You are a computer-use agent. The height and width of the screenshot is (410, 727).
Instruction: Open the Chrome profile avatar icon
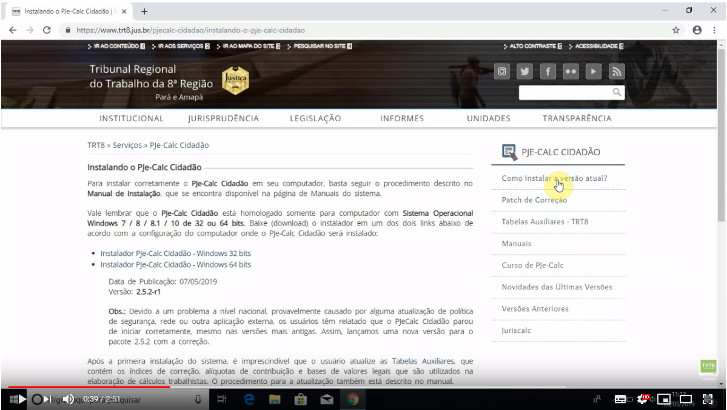[x=697, y=30]
